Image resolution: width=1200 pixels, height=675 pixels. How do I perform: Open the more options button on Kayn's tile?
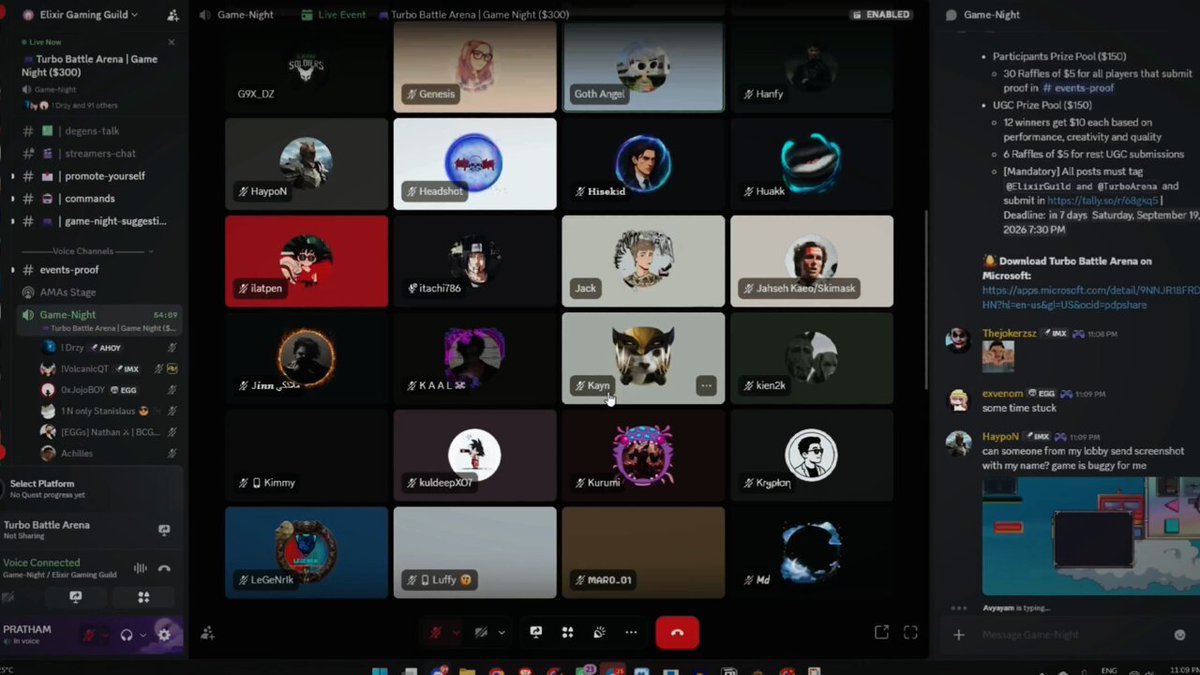706,385
